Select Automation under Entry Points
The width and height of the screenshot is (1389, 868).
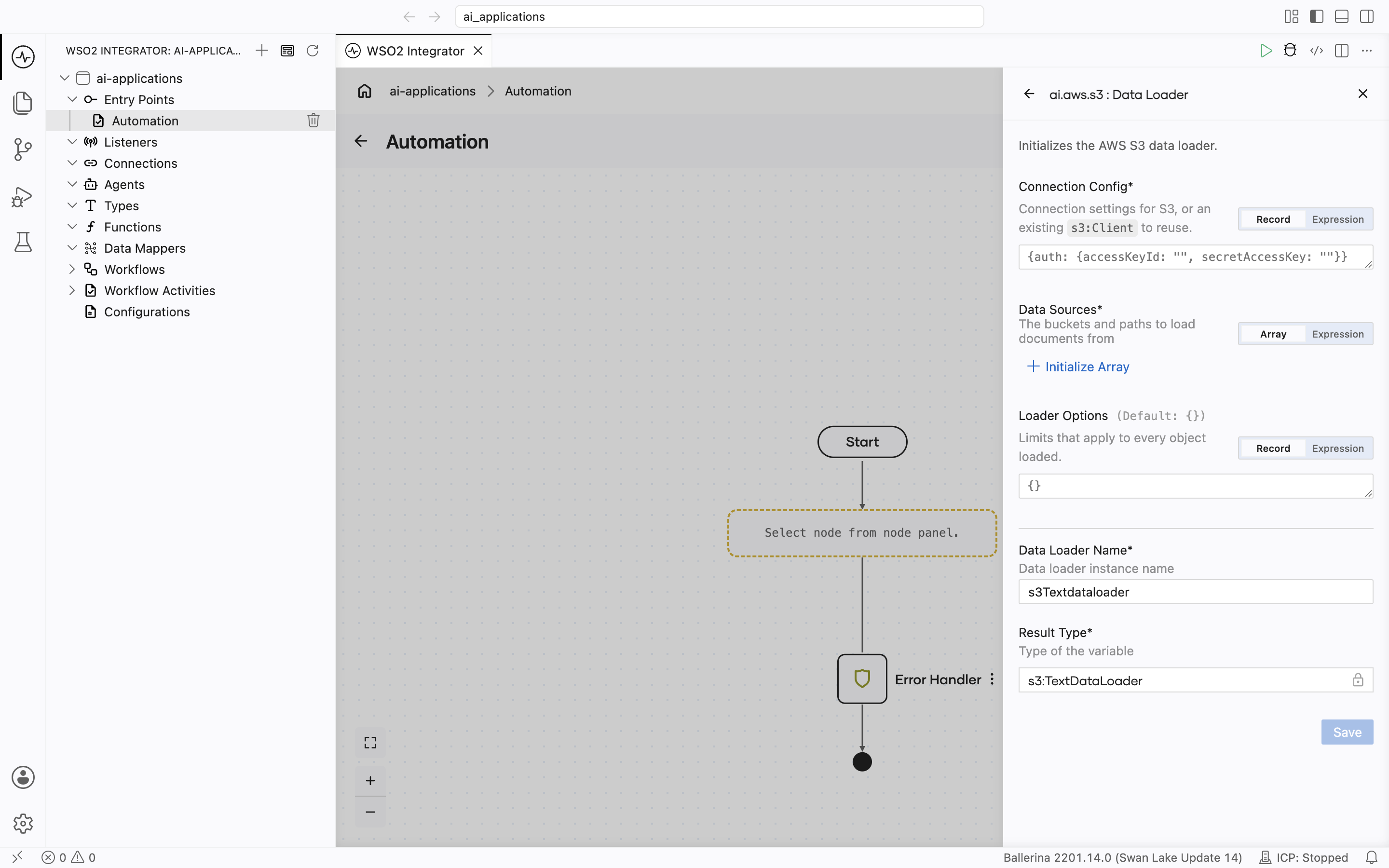point(191,121)
